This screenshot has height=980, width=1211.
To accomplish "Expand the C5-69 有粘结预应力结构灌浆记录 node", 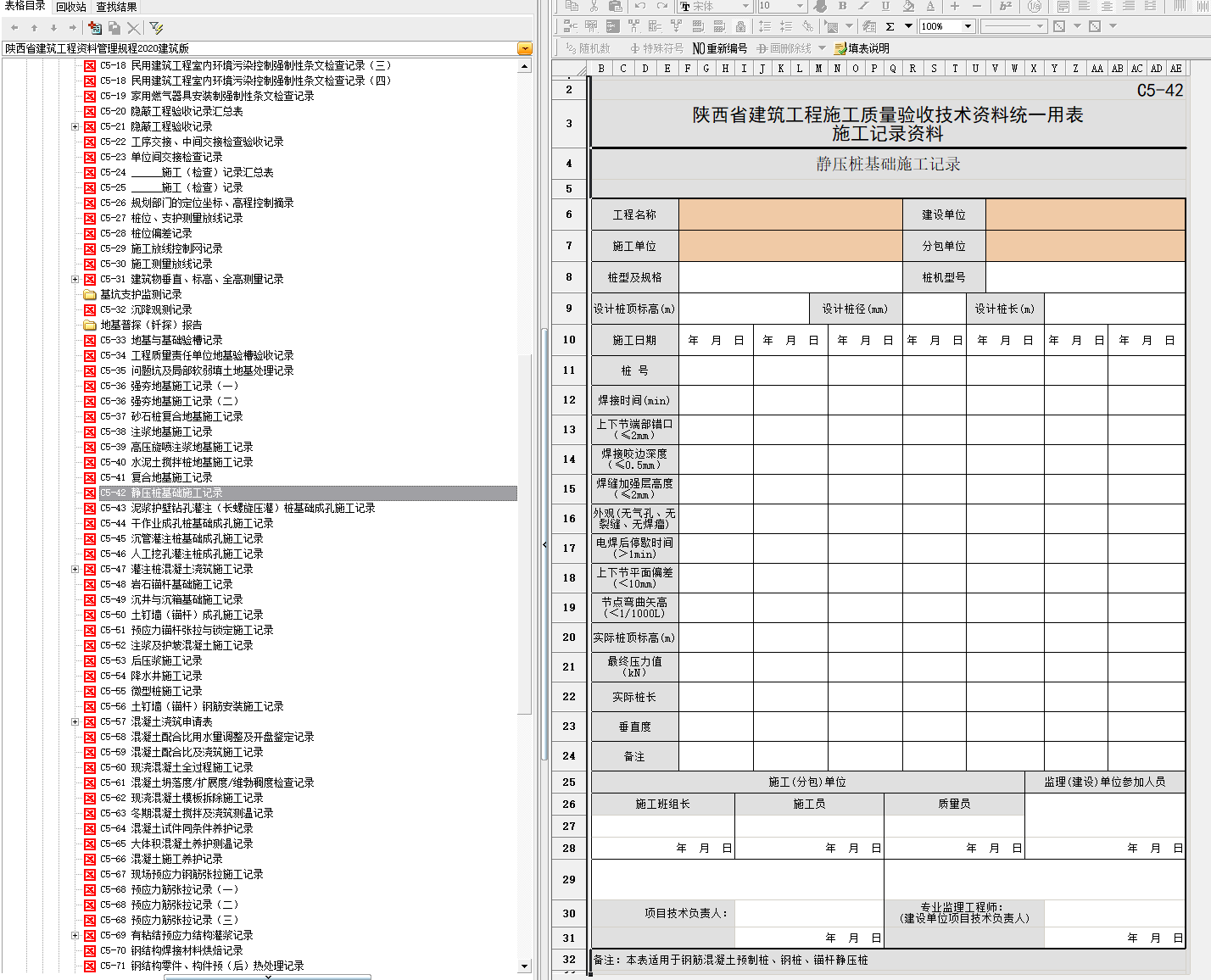I will click(x=75, y=935).
